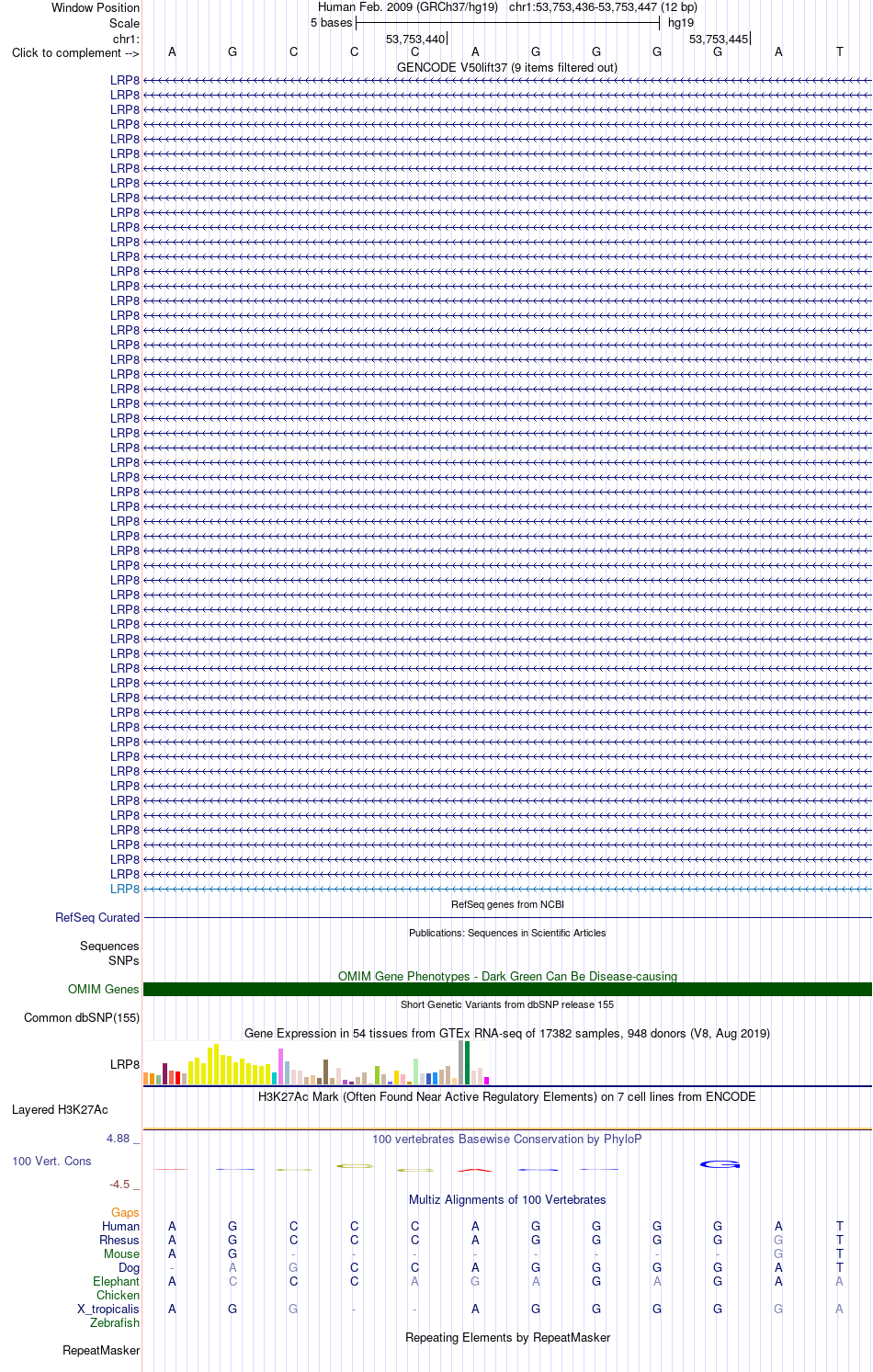The width and height of the screenshot is (873, 1372).
Task: Click the -4.5 lower PhyloP axis value
Action: coord(119,1184)
